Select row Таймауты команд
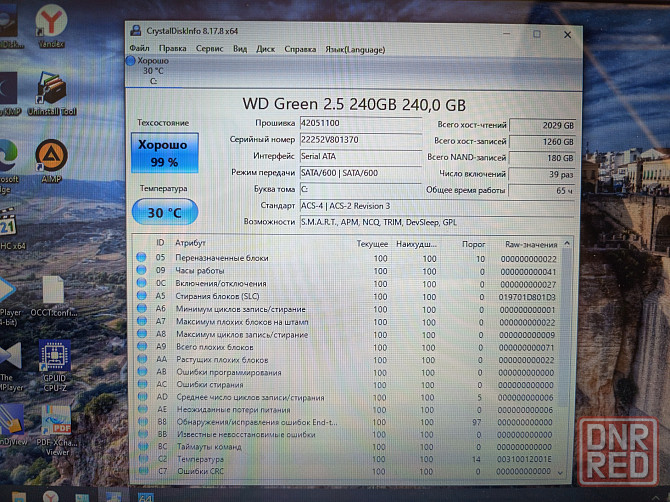670x502 pixels. [347, 447]
